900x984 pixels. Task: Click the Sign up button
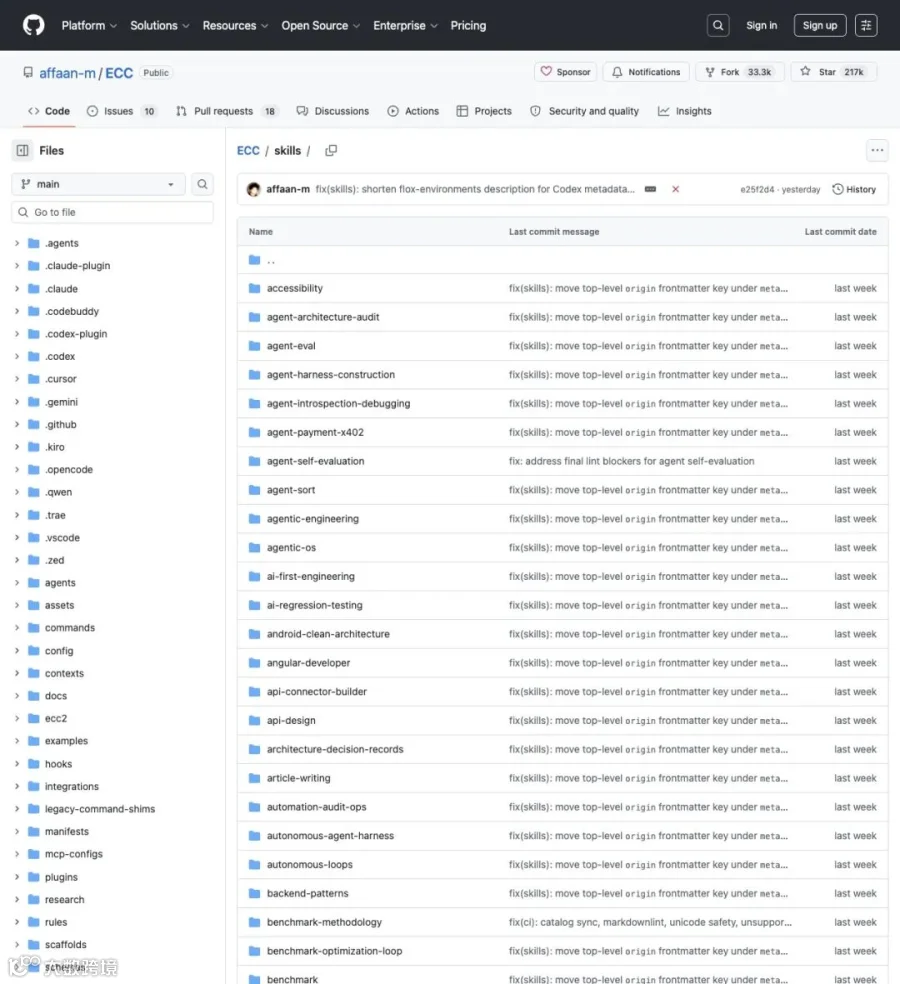820,26
